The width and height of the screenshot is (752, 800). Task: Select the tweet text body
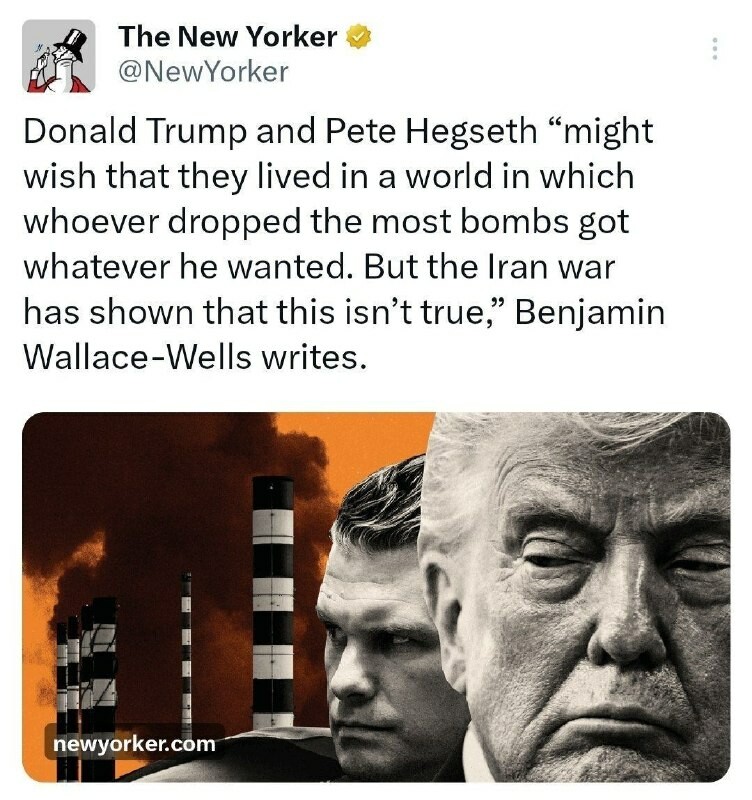point(344,243)
